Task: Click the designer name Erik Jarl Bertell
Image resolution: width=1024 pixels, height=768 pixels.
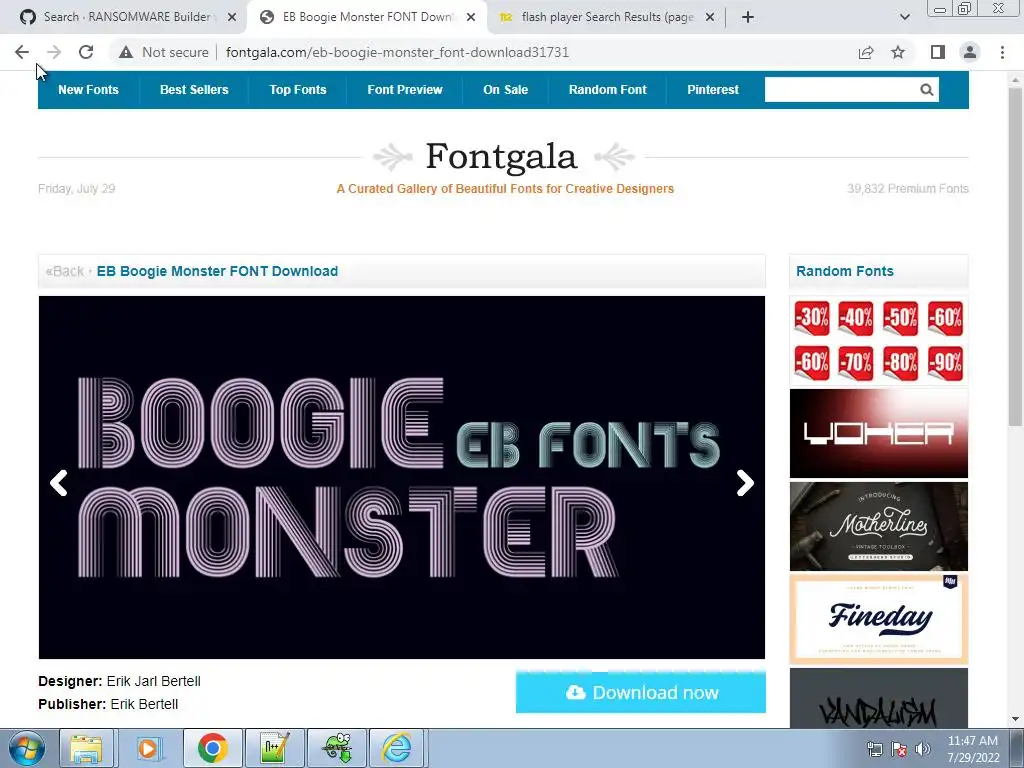Action: [153, 681]
